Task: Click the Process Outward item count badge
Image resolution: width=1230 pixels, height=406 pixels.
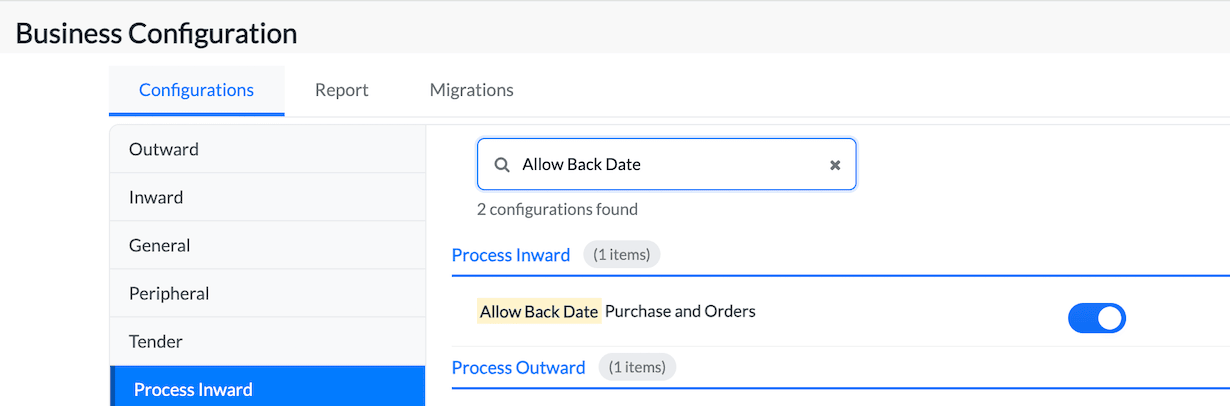Action: pyautogui.click(x=637, y=368)
